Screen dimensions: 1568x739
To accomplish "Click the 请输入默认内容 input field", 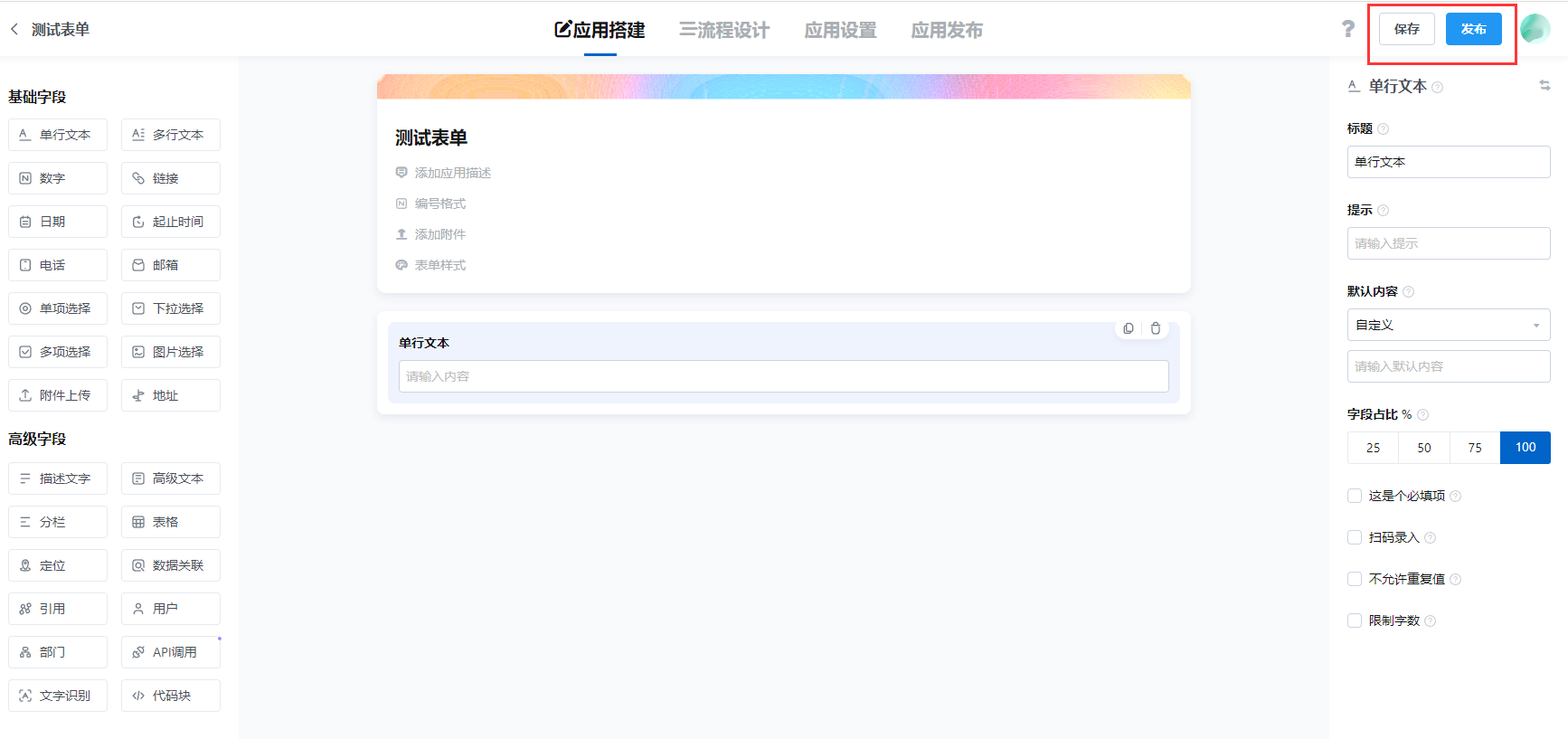I will (x=1449, y=366).
